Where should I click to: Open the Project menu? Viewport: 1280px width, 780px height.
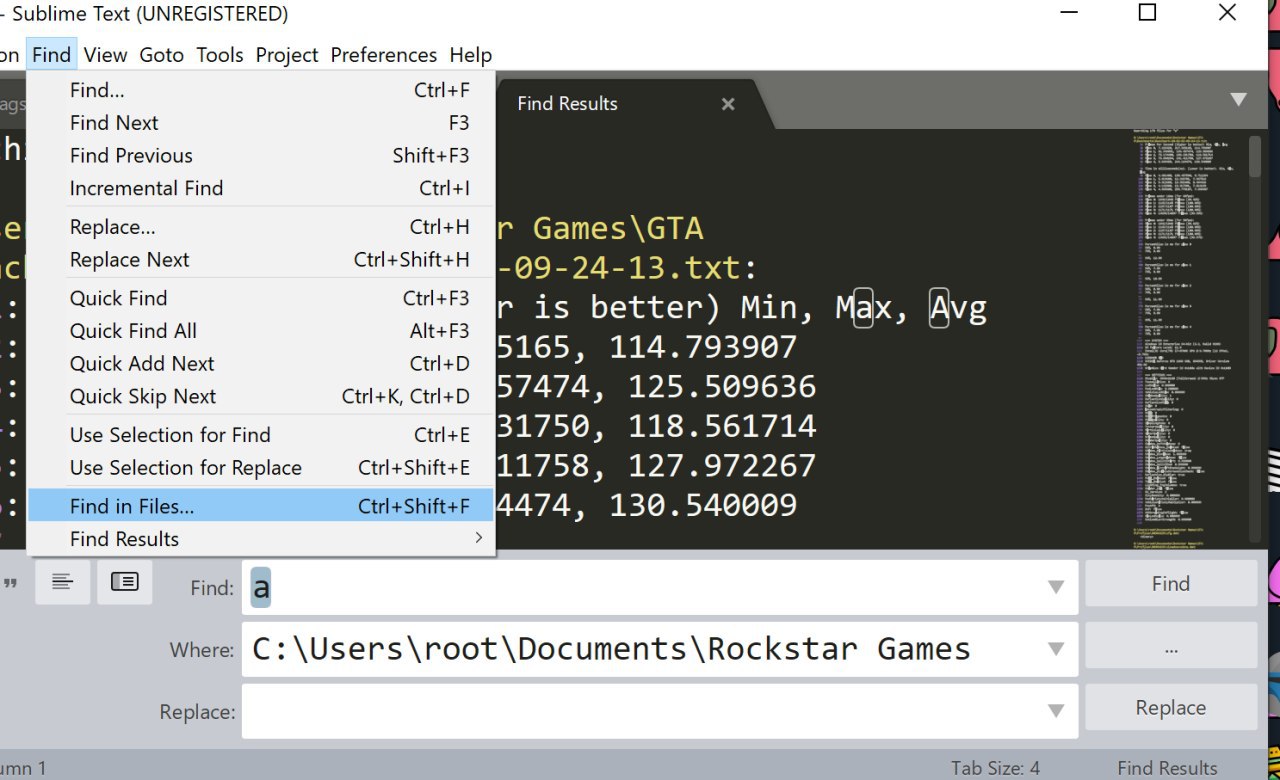tap(287, 55)
